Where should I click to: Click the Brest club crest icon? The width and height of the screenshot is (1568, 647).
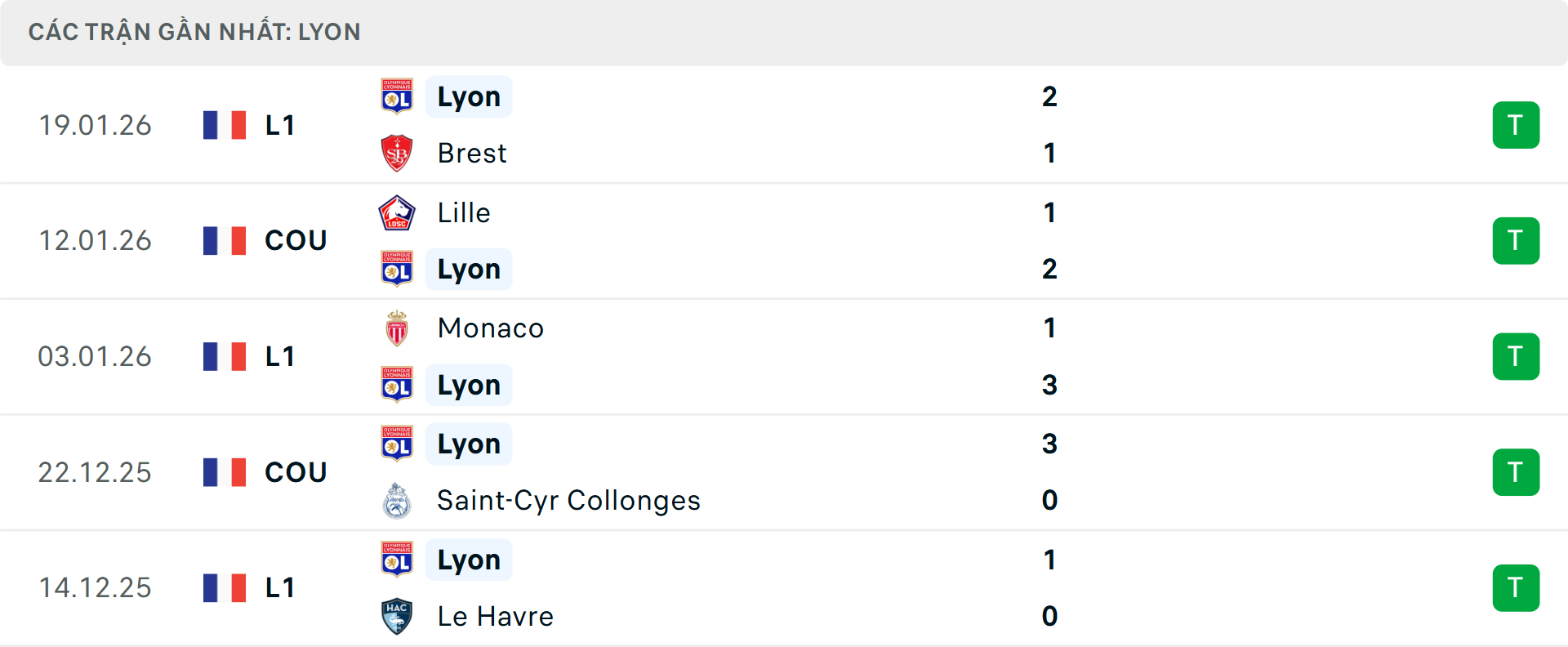coord(397,154)
